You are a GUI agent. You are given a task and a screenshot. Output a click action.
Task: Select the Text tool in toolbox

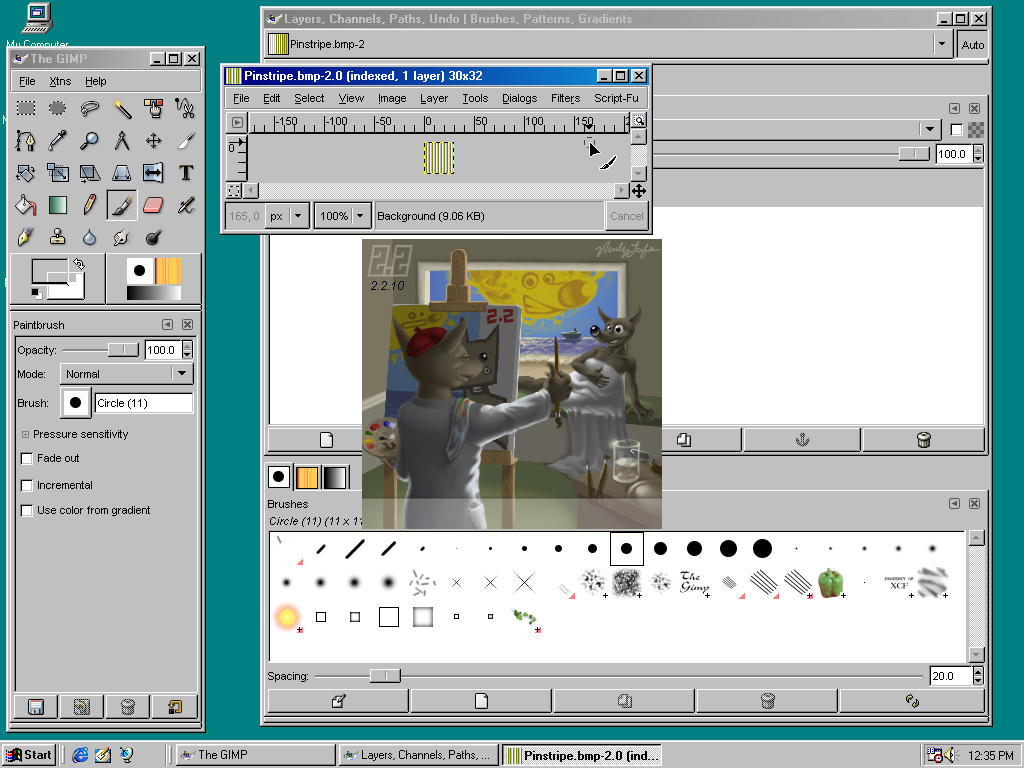[x=185, y=173]
